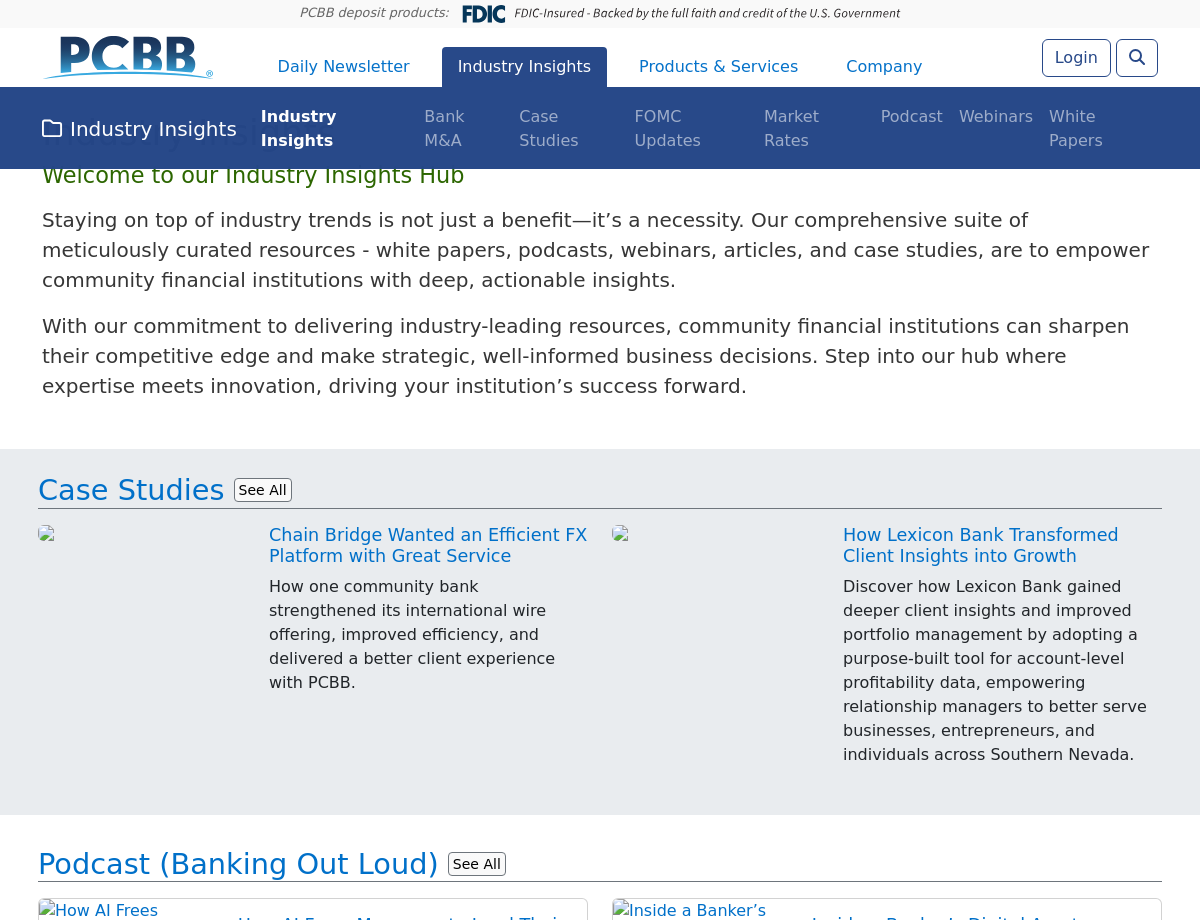Open the Products & Services menu

[x=718, y=67]
